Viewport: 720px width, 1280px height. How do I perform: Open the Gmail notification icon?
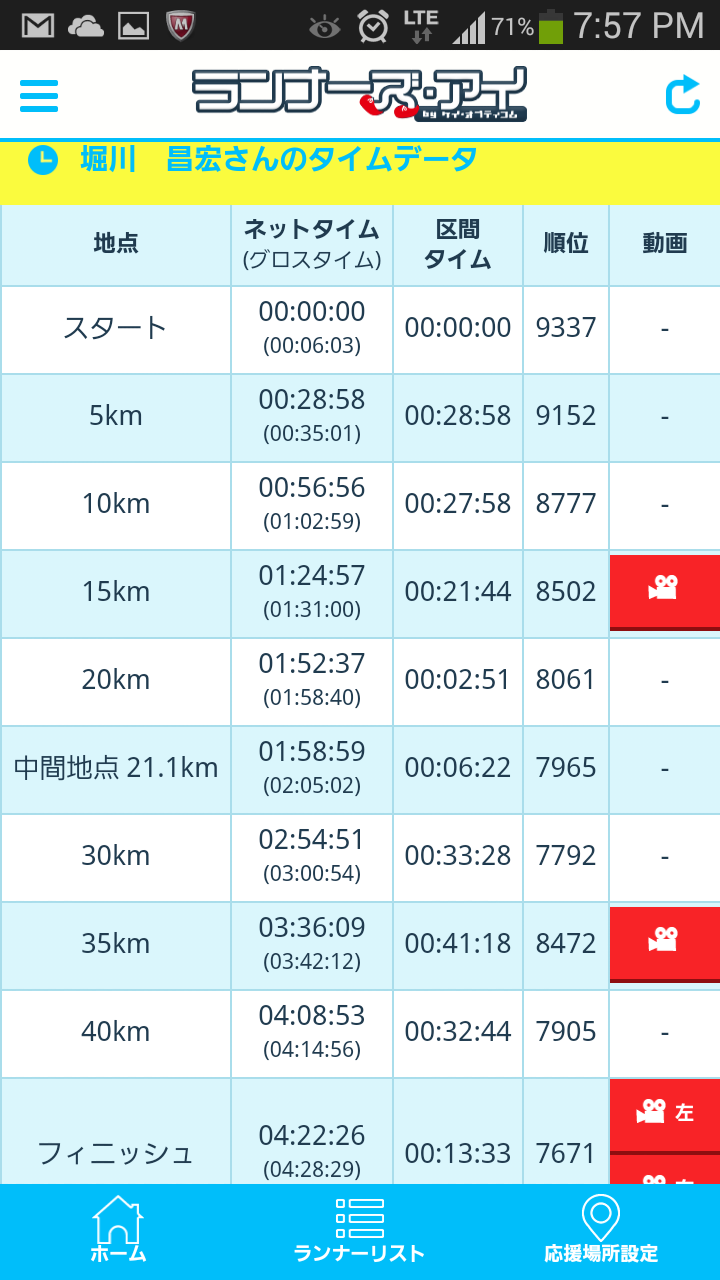point(38,25)
